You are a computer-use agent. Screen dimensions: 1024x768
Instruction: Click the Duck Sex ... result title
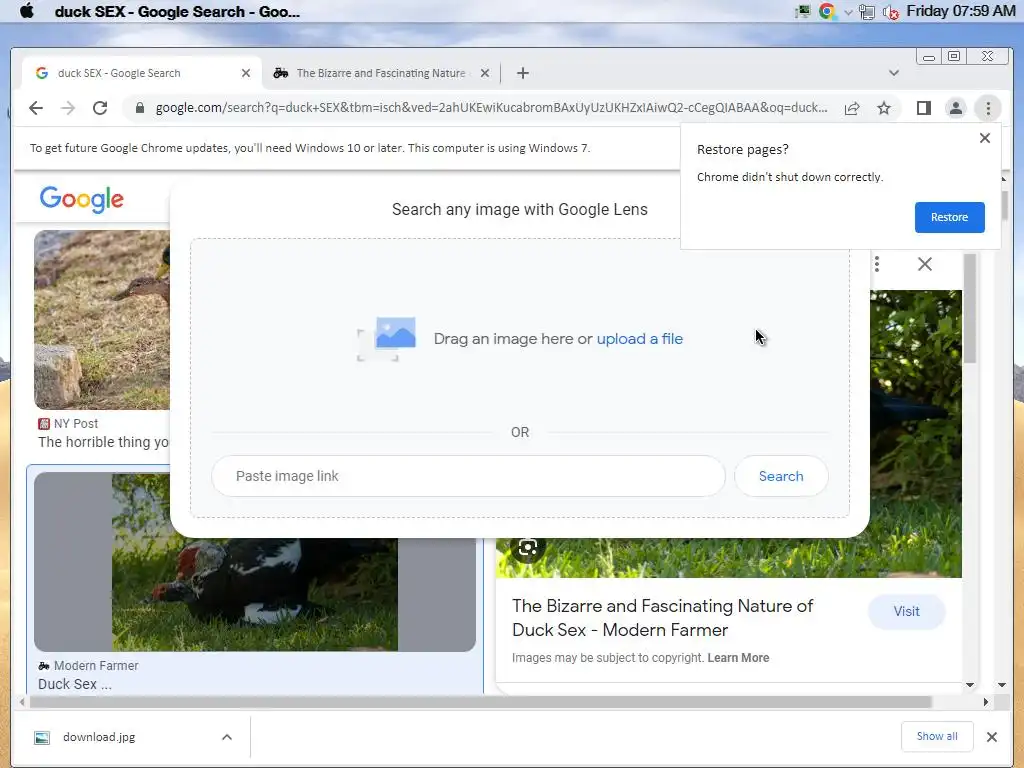[x=74, y=684]
